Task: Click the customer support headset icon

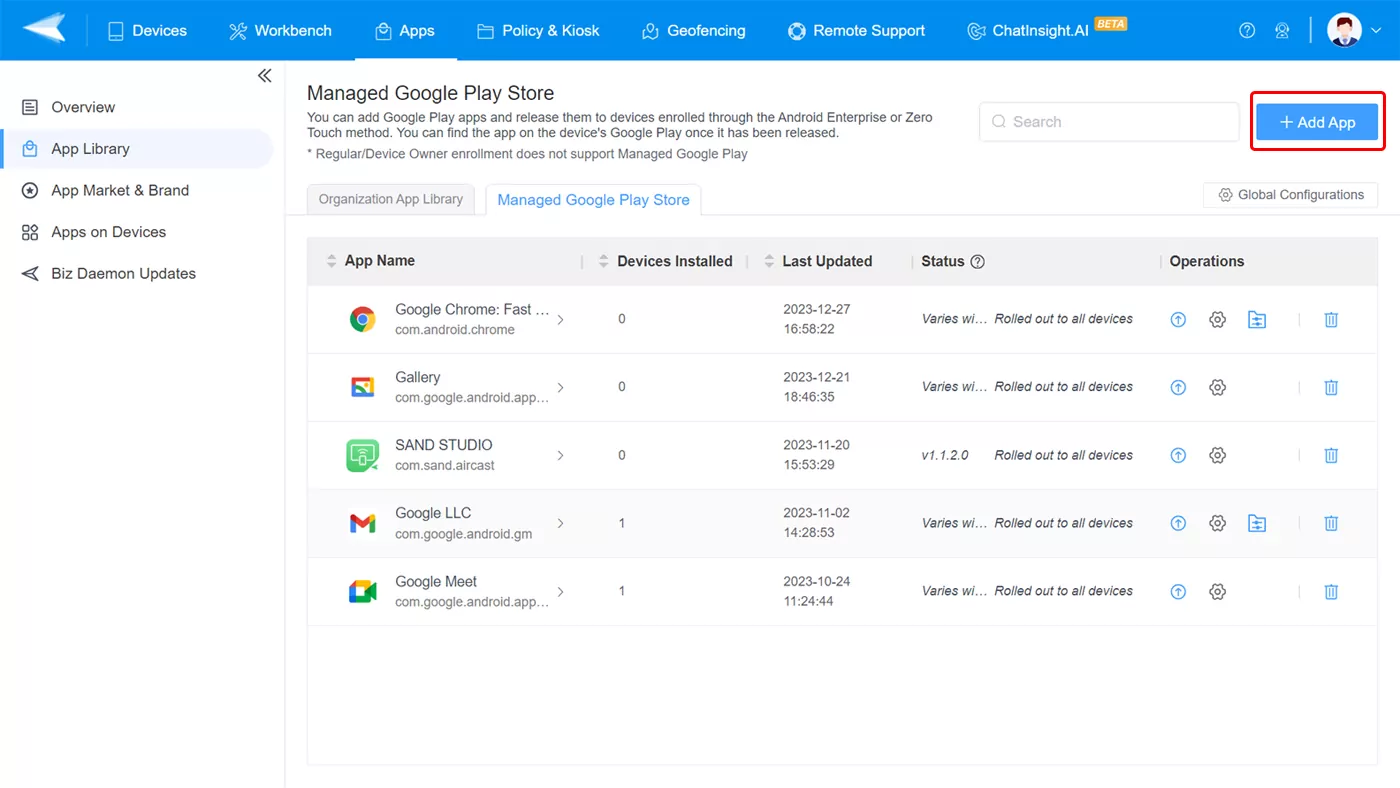Action: (1282, 30)
